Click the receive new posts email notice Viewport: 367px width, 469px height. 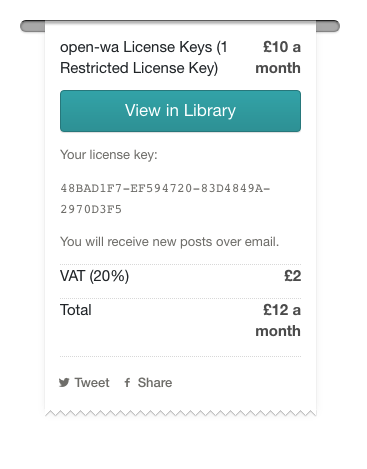tap(169, 242)
